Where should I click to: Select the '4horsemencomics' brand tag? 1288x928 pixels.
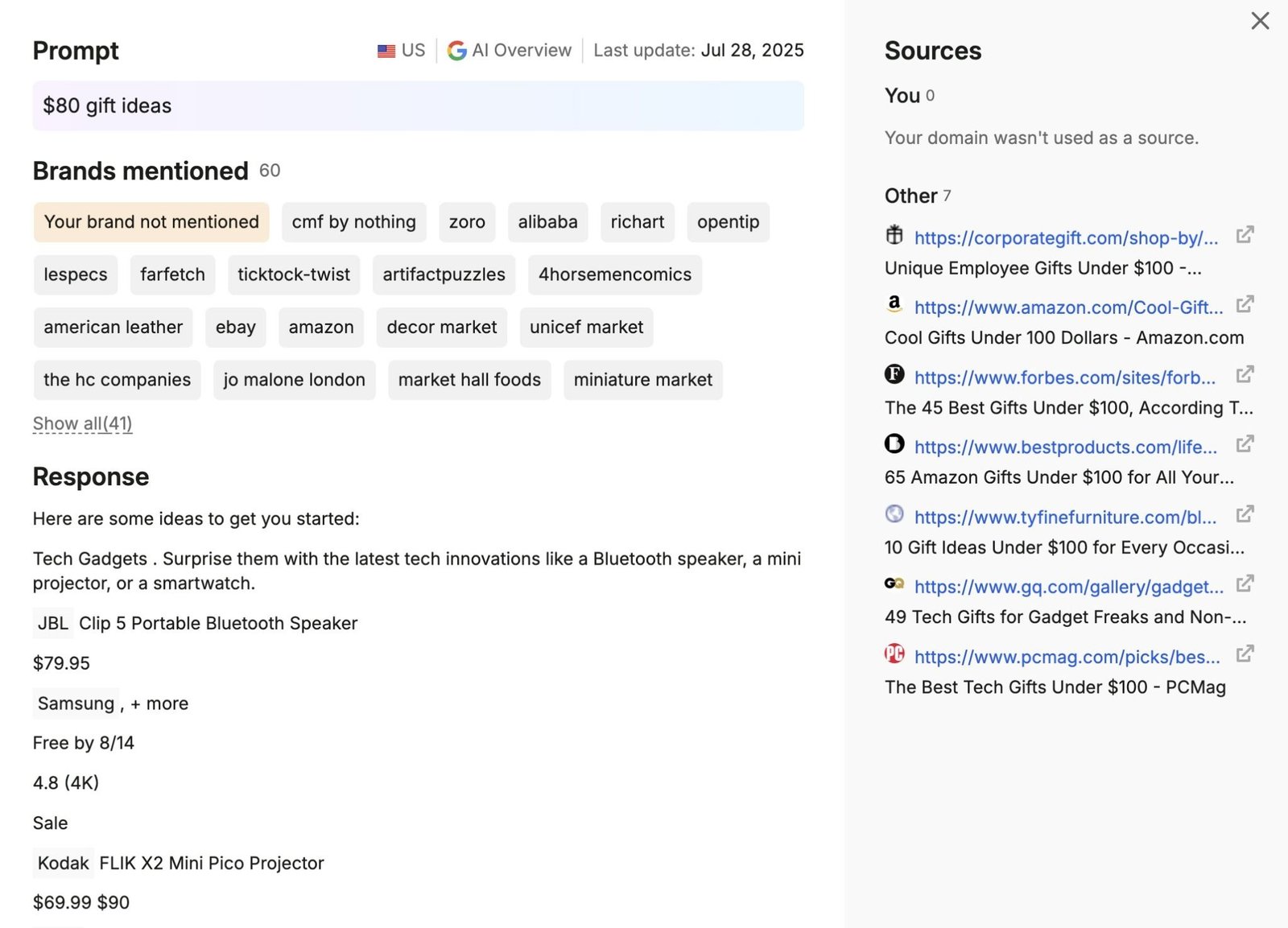coord(615,274)
